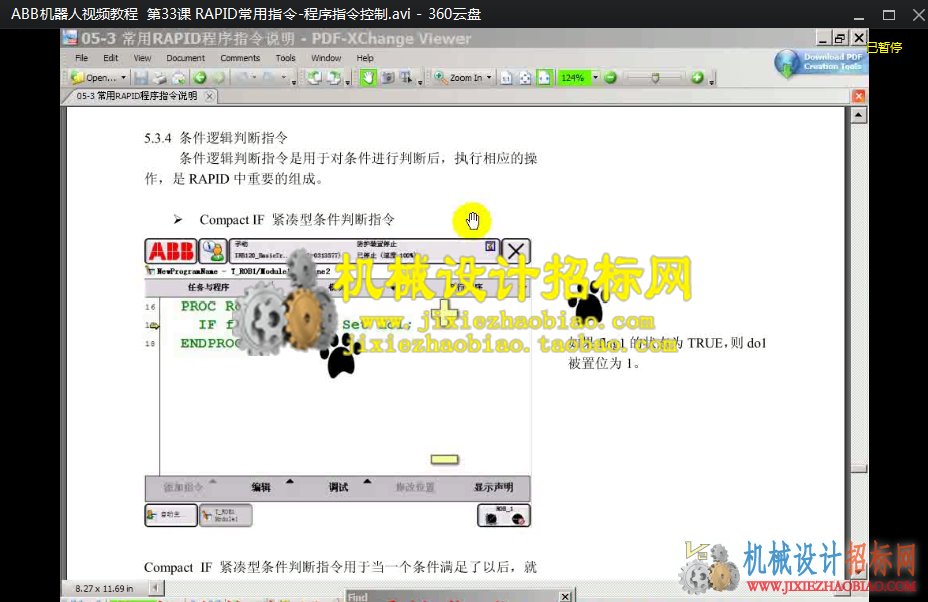Select the Hand tool
The height and width of the screenshot is (602, 928).
pos(368,78)
